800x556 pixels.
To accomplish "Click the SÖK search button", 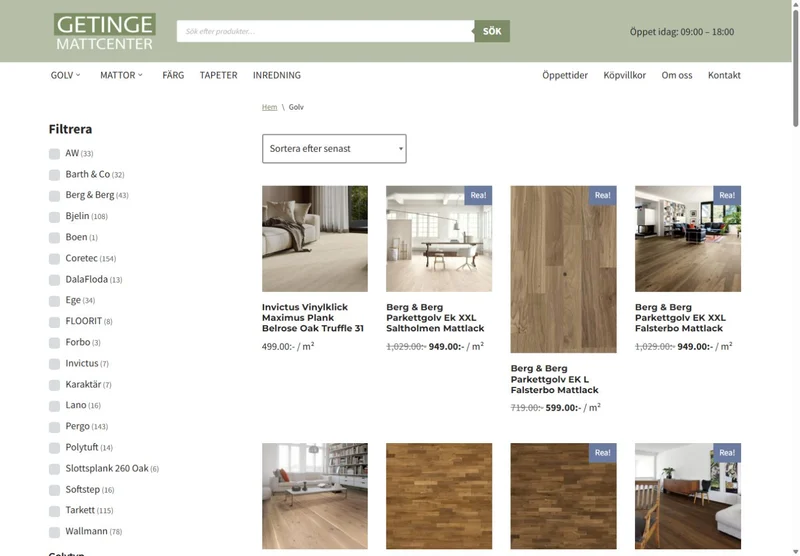I will pos(492,31).
